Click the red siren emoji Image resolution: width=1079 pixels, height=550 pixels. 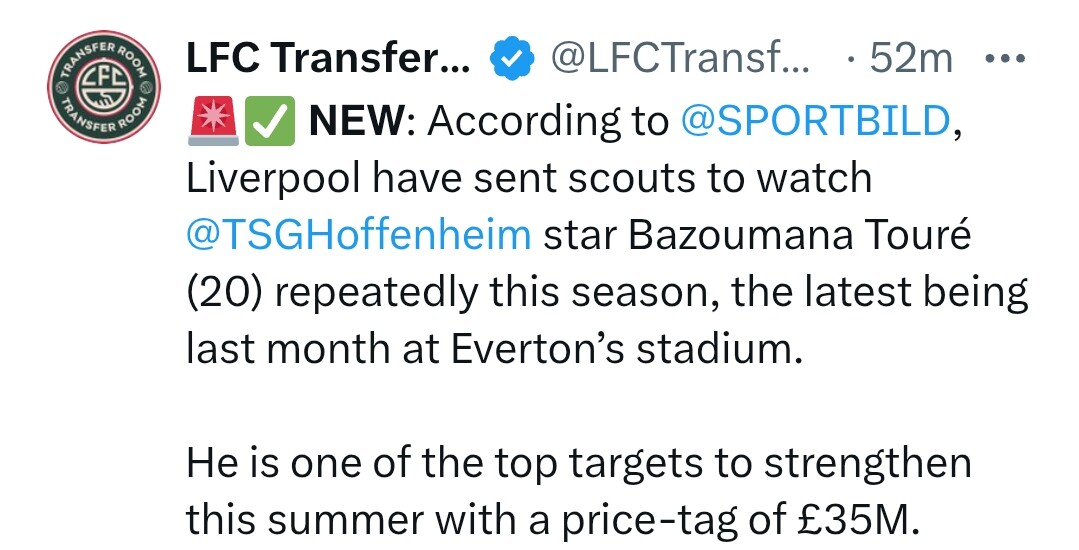tap(210, 122)
